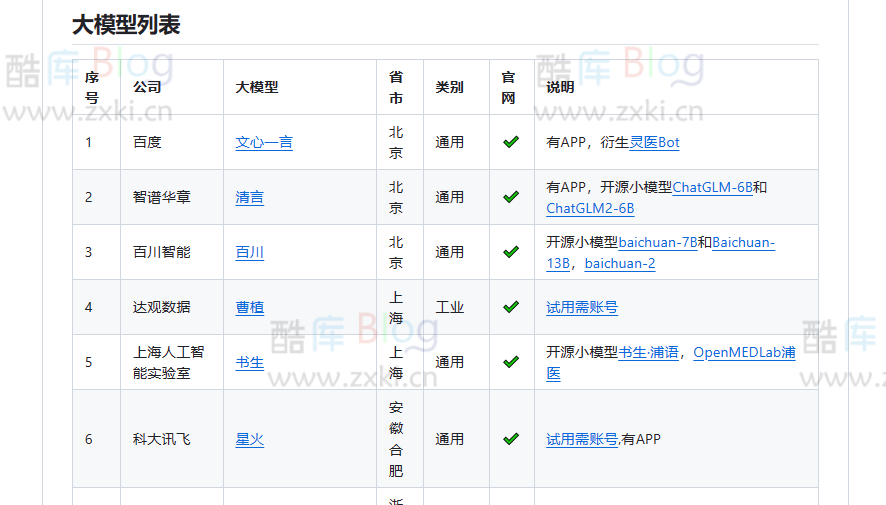Click the 序号 column header
Screen dimensions: 886x505
96,87
